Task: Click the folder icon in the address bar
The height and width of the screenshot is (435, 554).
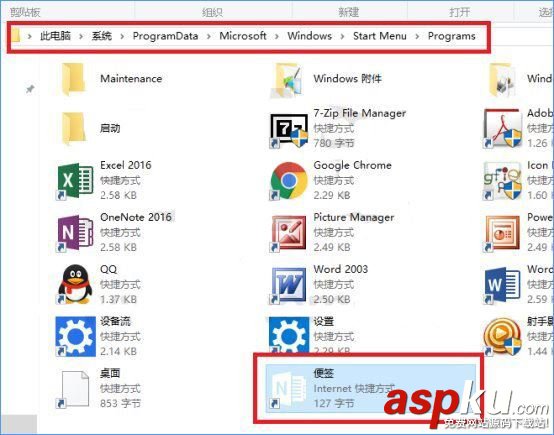Action: point(16,35)
